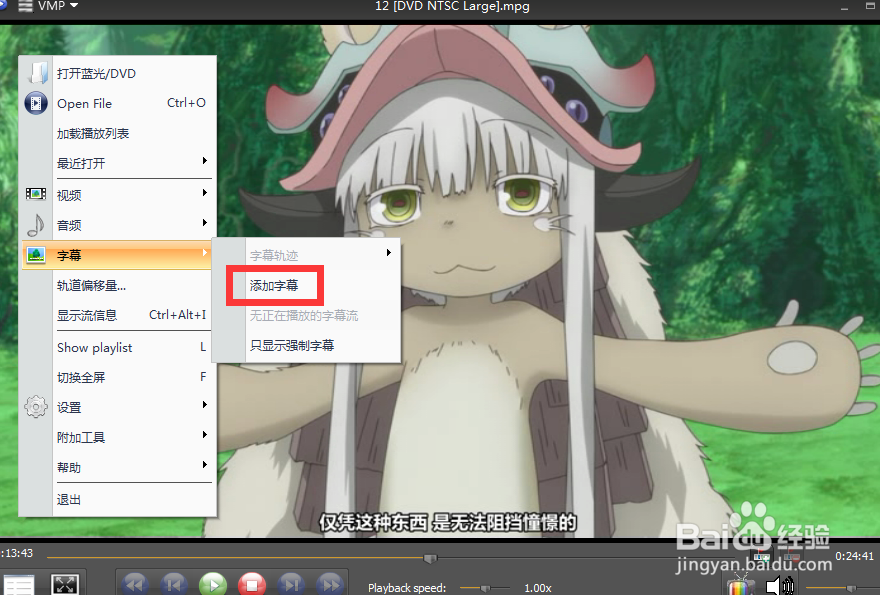Click the 音频 music note icon
This screenshot has width=880, height=595.
pyautogui.click(x=35, y=225)
